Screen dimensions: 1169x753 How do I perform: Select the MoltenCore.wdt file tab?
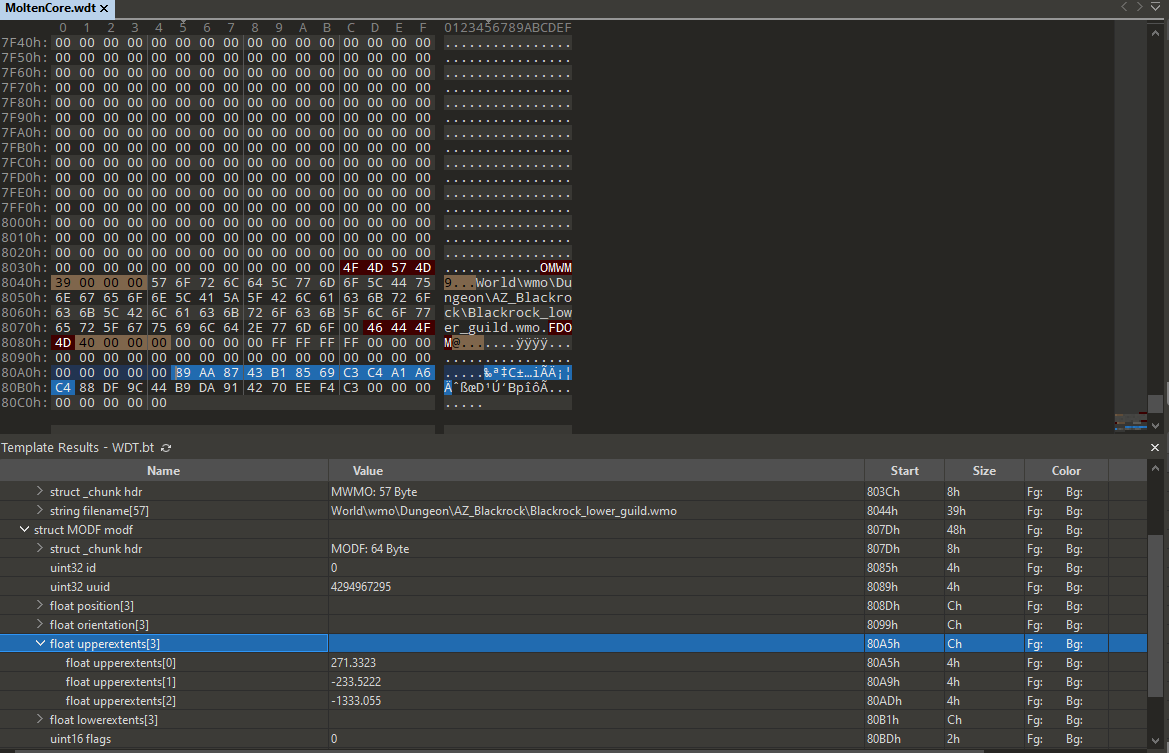point(48,8)
